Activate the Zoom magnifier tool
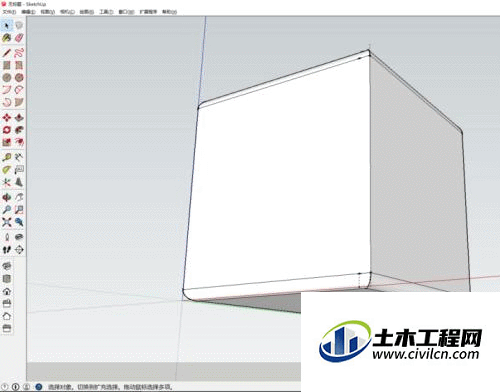Image resolution: width=500 pixels, height=392 pixels. coord(7,210)
